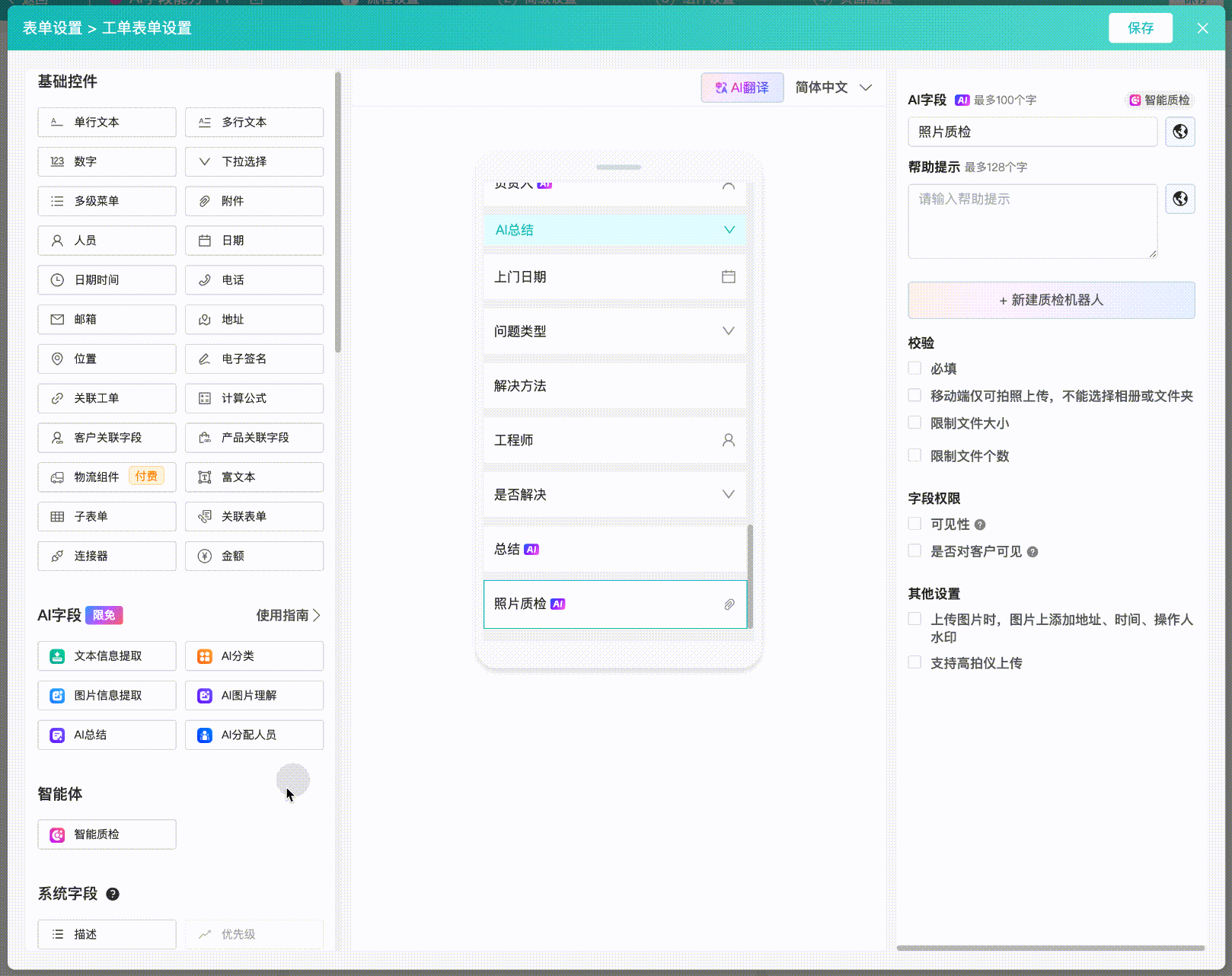Click the left controls panel scrollbar
Viewport: 1232px width, 976px height.
[x=337, y=213]
